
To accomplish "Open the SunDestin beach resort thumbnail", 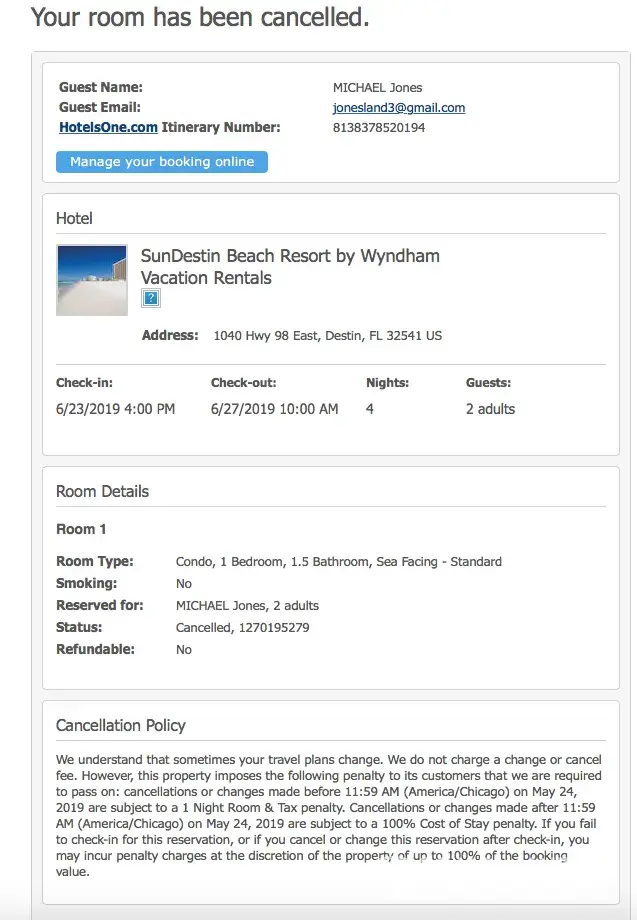I will pyautogui.click(x=92, y=280).
